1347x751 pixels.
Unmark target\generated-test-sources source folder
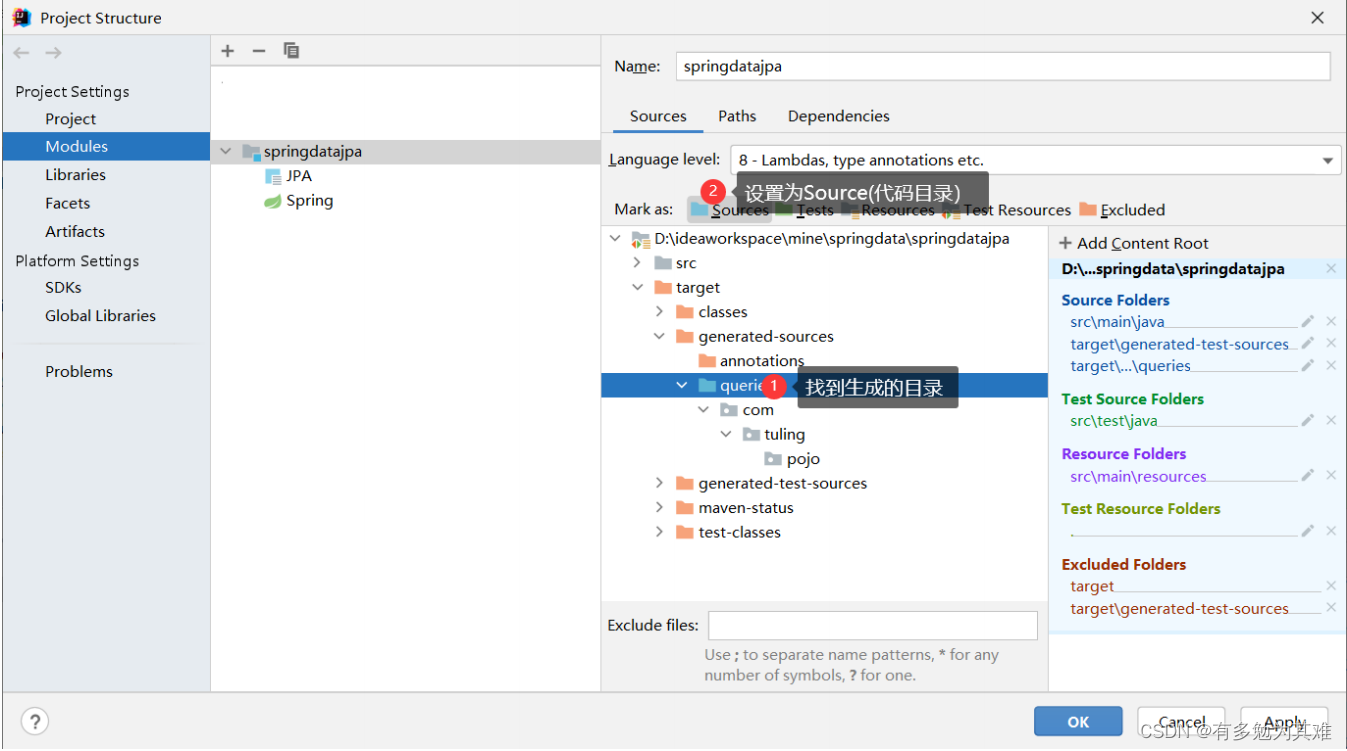(1331, 344)
